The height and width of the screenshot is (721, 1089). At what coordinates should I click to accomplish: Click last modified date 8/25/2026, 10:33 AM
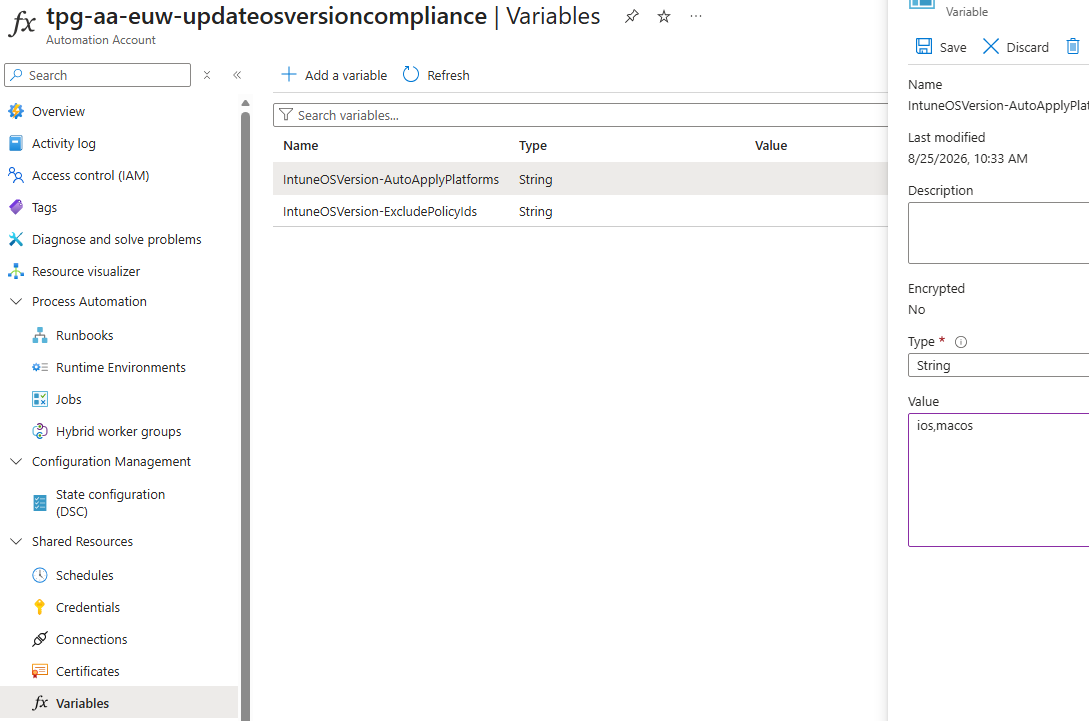tap(967, 158)
